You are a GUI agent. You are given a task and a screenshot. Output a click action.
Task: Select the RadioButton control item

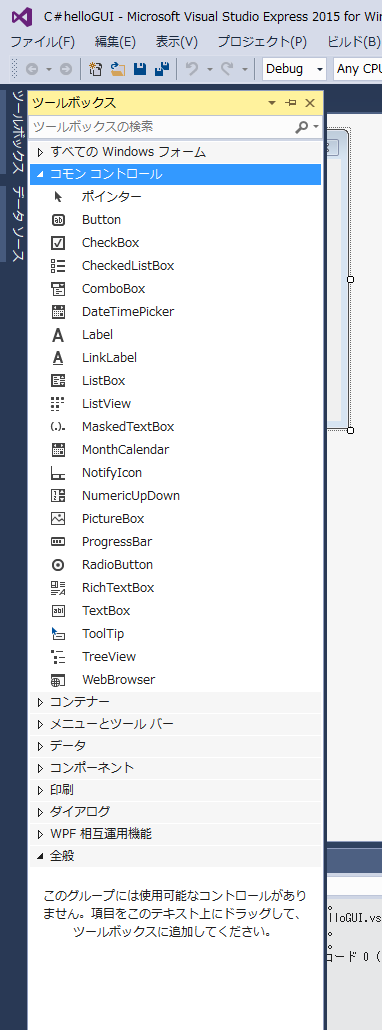[x=176, y=565]
